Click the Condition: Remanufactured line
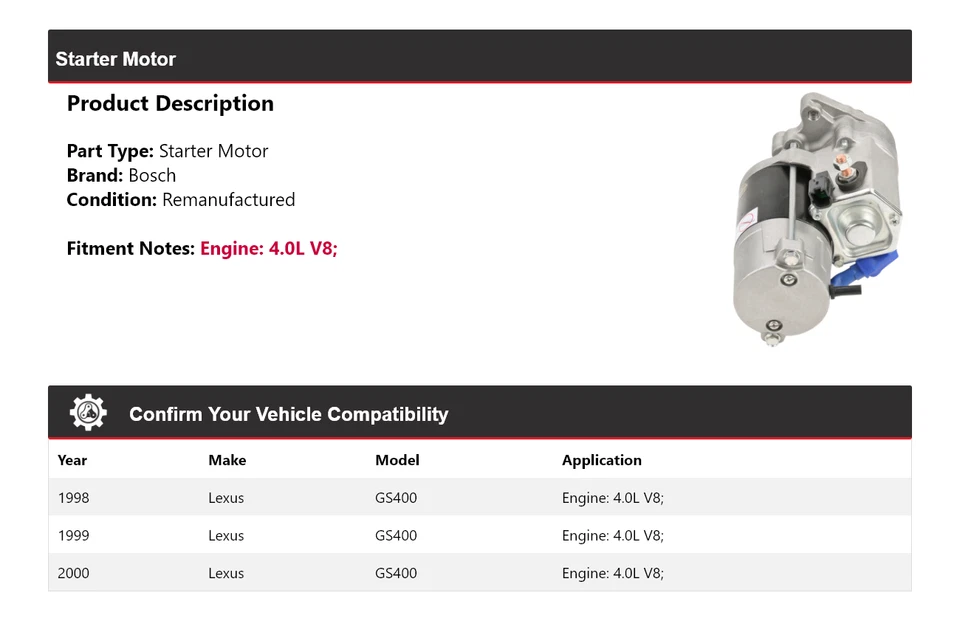Image resolution: width=960 pixels, height=621 pixels. tap(181, 199)
